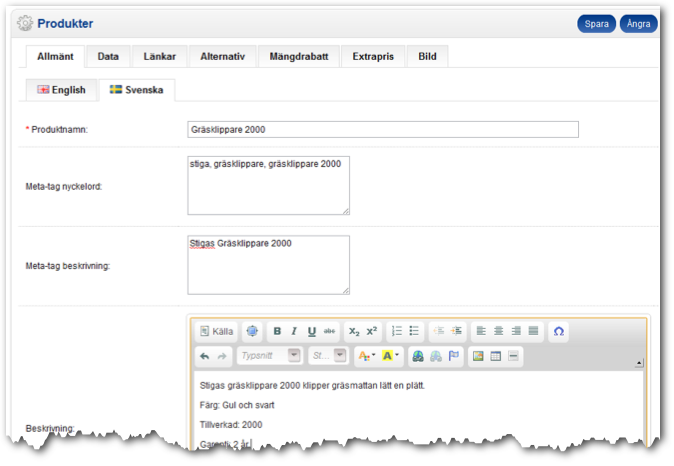The height and width of the screenshot is (466, 674).
Task: Redo the last edit
Action: pyautogui.click(x=222, y=356)
